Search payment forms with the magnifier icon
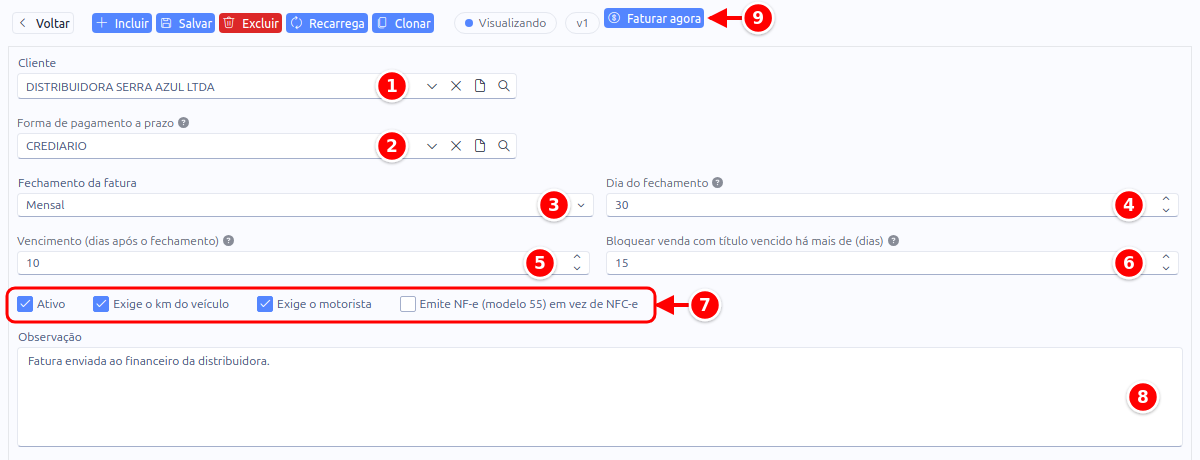 click(504, 146)
